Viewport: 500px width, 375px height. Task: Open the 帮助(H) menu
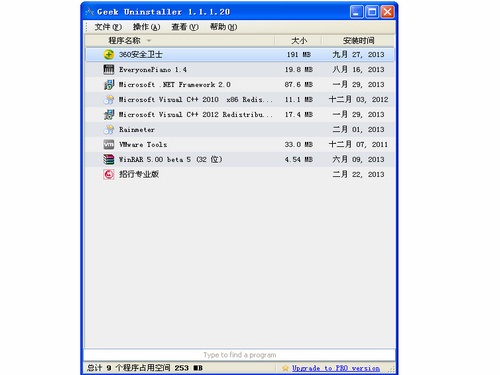pos(223,27)
